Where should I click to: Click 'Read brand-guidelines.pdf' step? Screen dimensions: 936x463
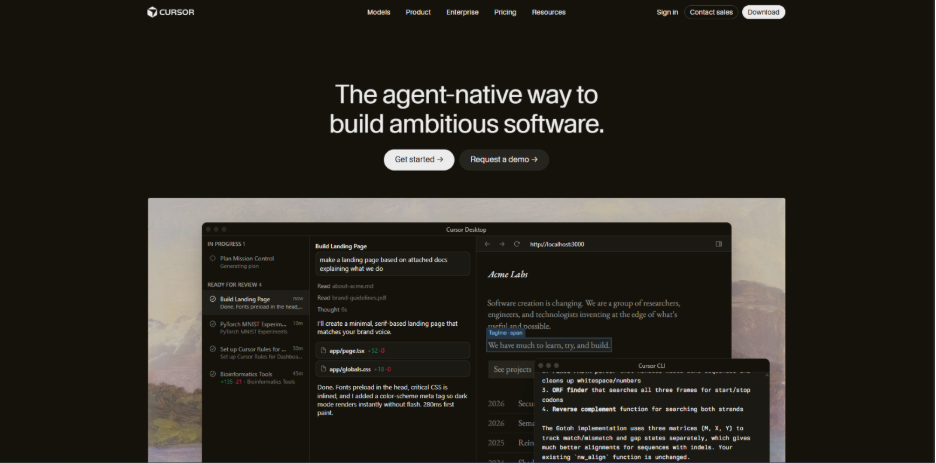(352, 298)
